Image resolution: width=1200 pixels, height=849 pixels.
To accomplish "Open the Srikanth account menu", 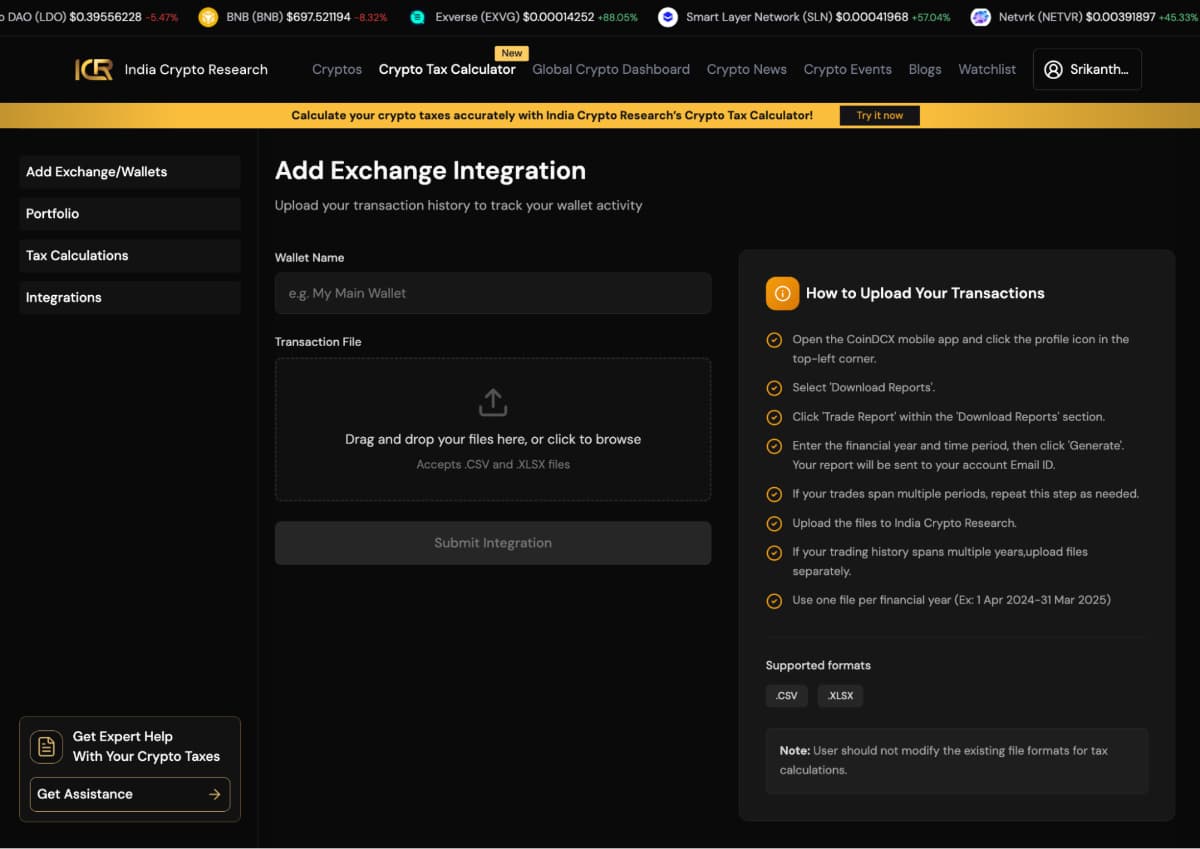I will [1087, 69].
